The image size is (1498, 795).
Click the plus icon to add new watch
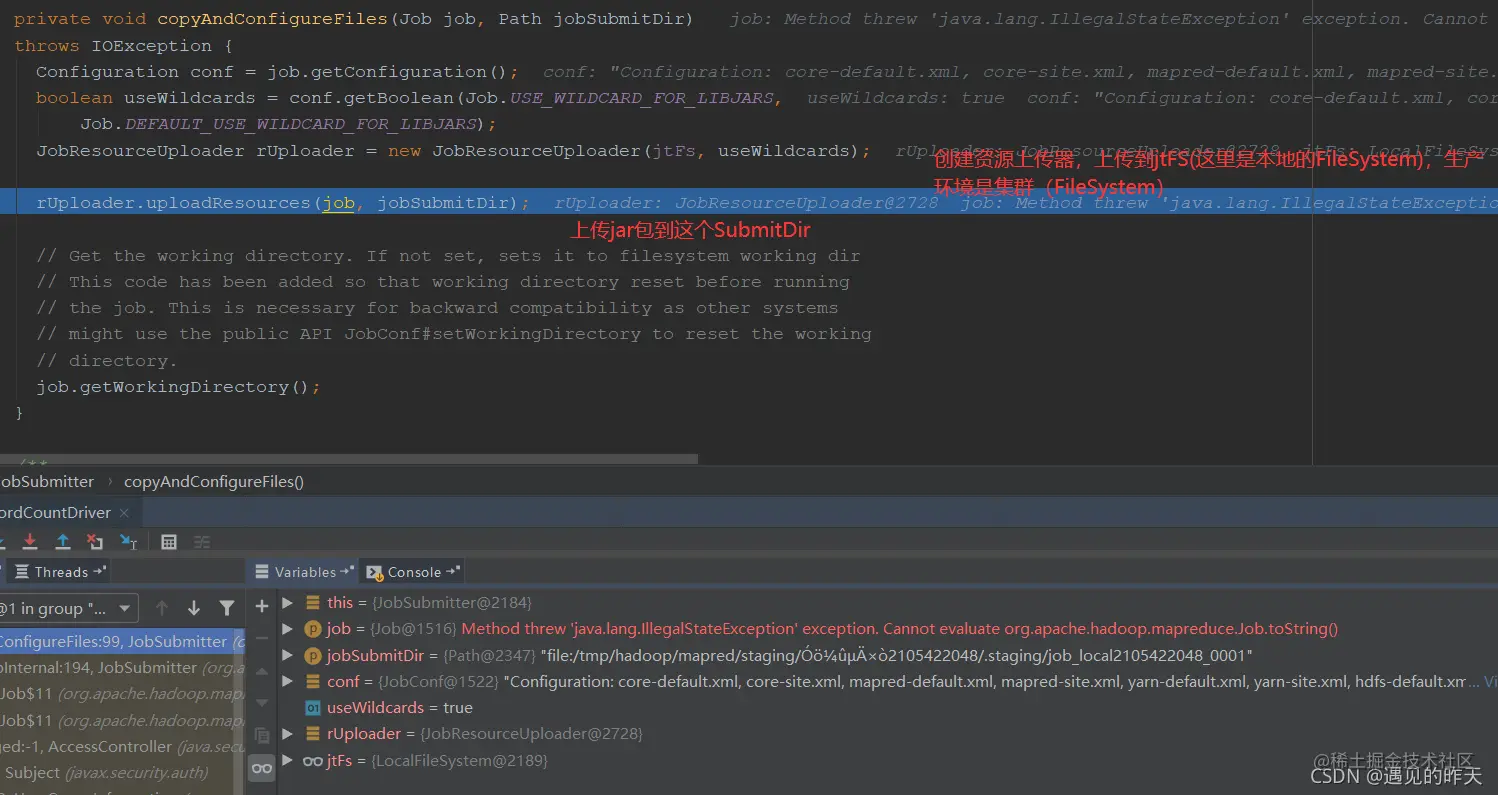coord(262,606)
